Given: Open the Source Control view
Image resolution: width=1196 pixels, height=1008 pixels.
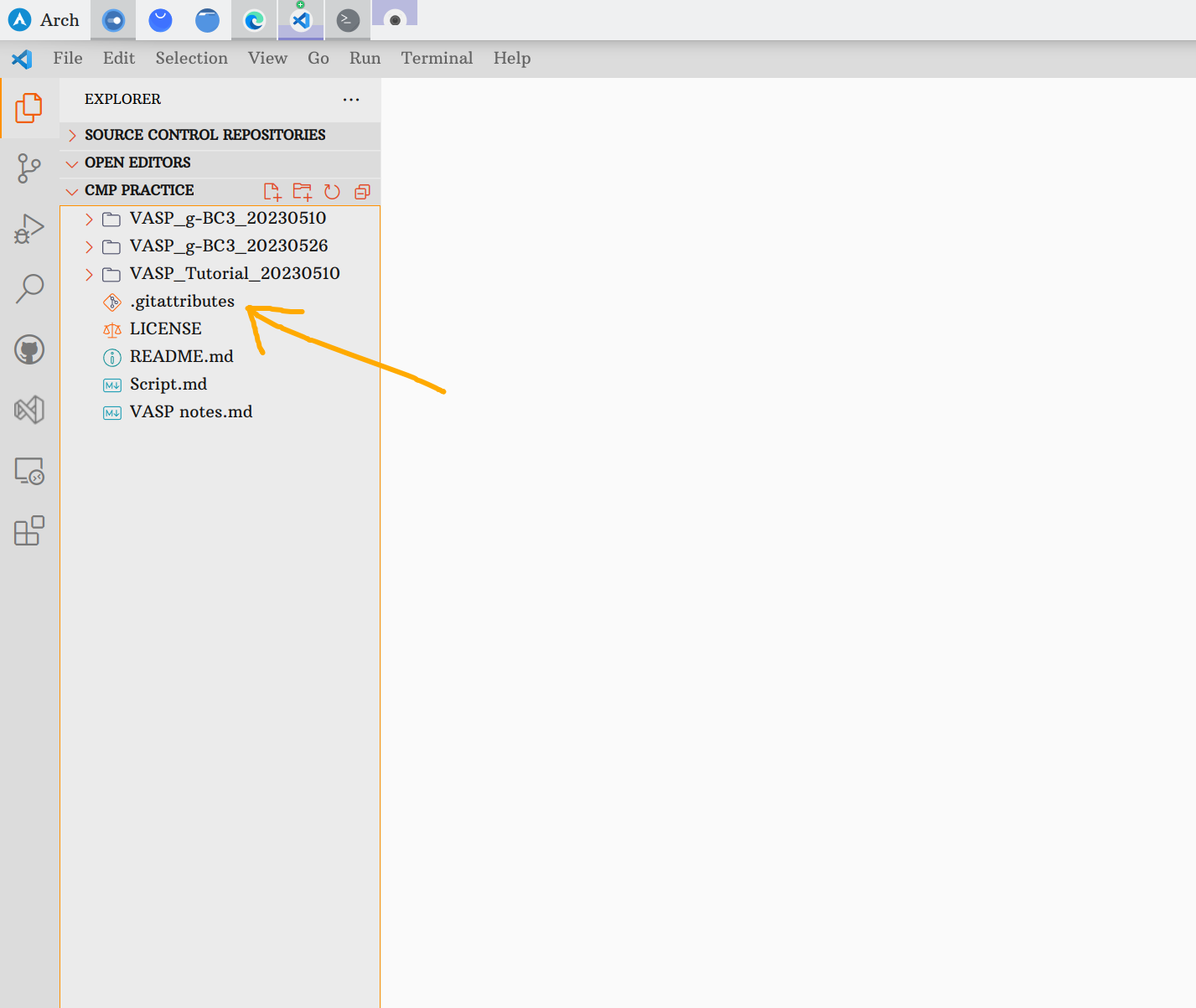Looking at the screenshot, I should pyautogui.click(x=29, y=168).
